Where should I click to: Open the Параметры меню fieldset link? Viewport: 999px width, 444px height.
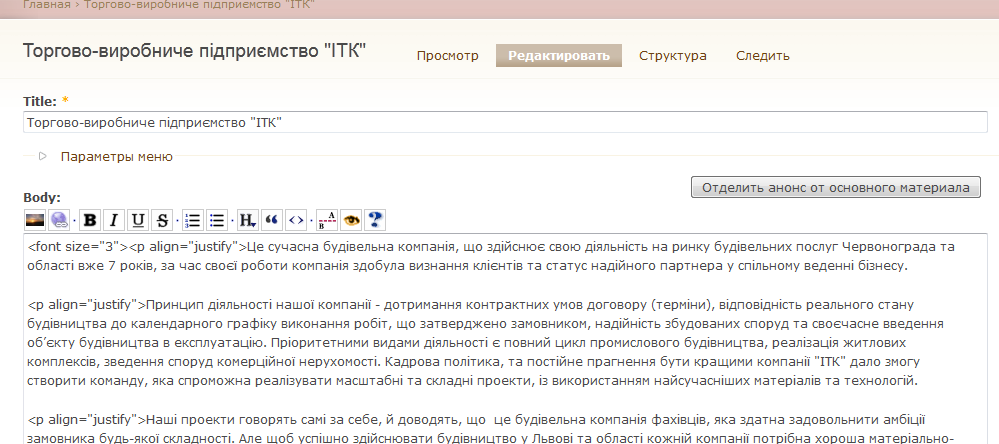point(117,157)
